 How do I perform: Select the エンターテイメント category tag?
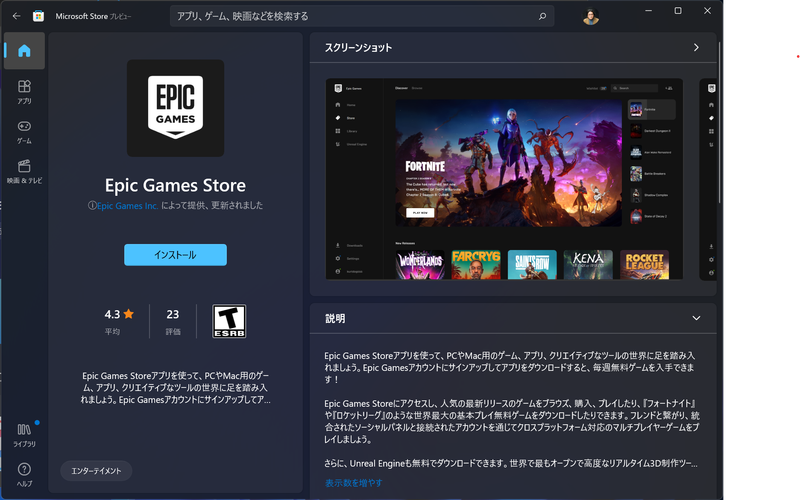[x=96, y=470]
